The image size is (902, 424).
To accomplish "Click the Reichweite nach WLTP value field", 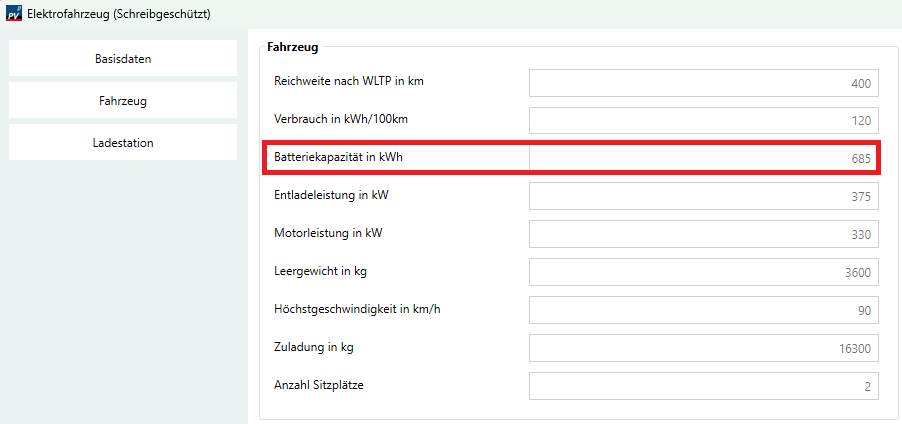I will tap(704, 83).
